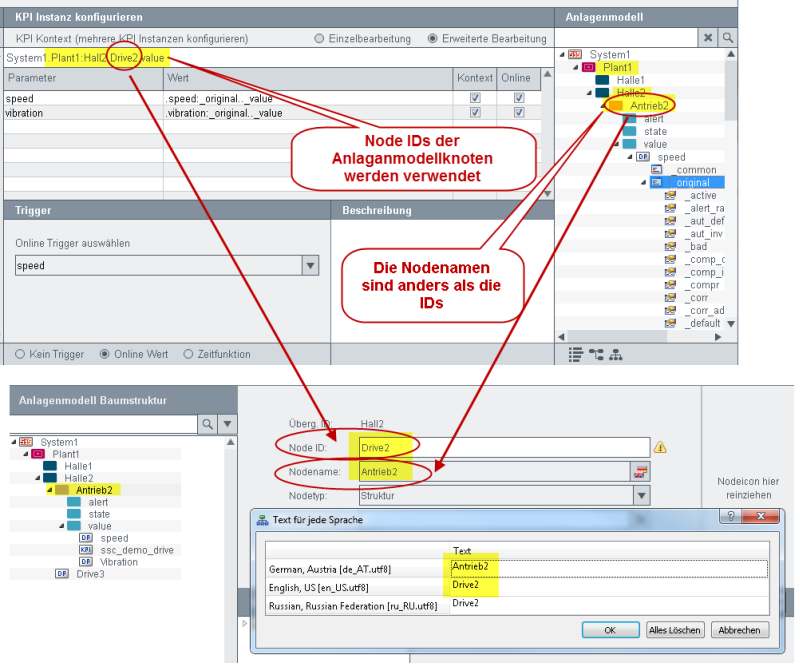Clear Anlagenmodell search with X icon

coord(708,37)
